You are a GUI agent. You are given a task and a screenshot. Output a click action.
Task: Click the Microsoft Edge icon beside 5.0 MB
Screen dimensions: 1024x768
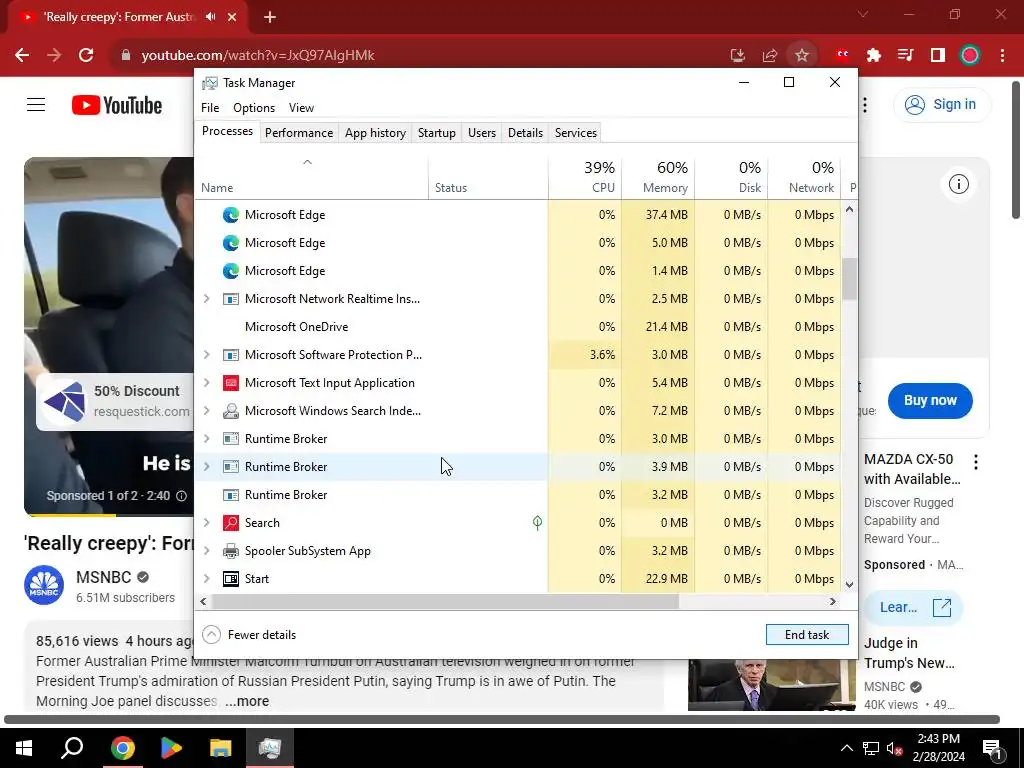231,243
